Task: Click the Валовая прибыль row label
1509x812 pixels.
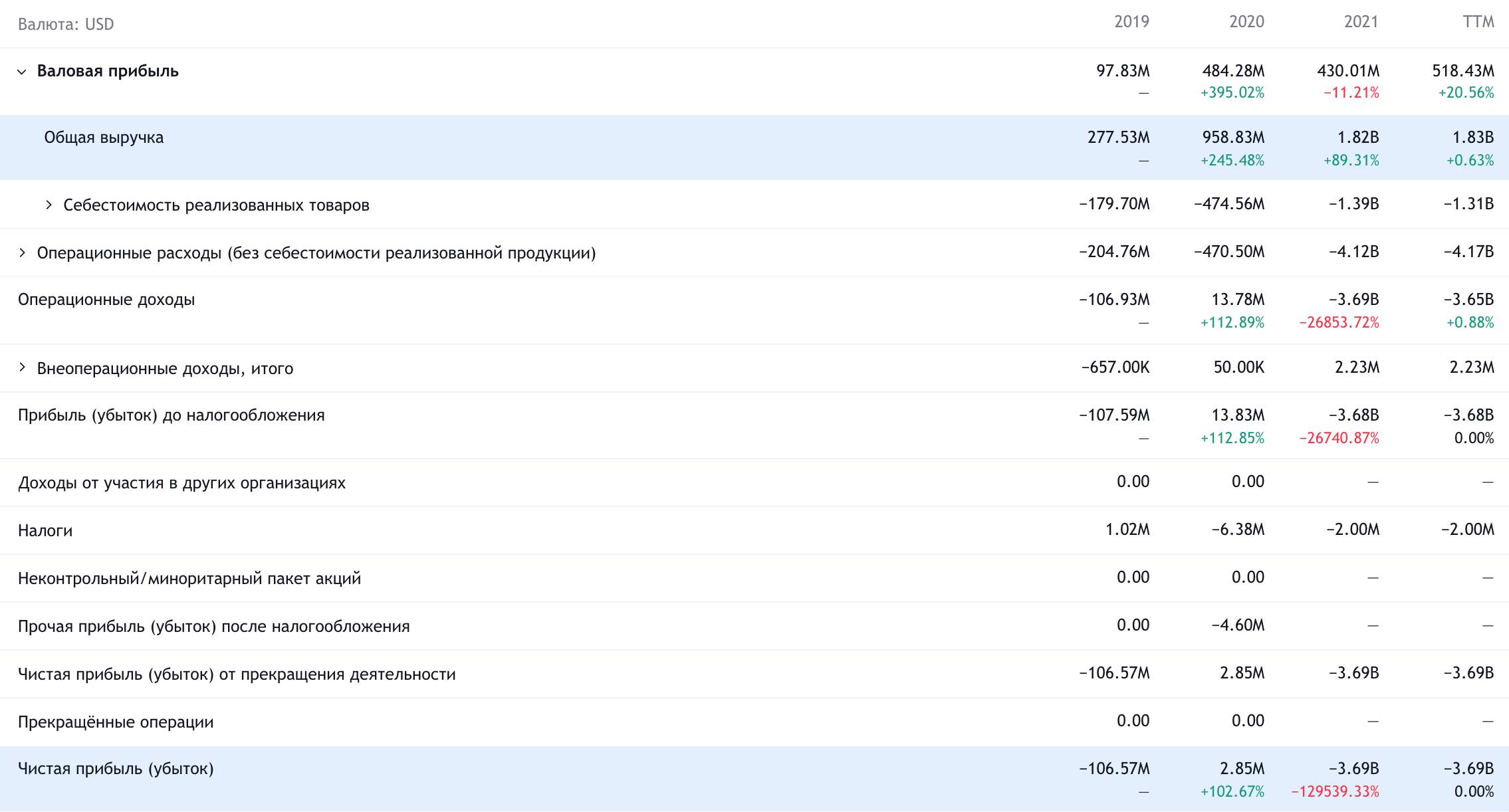Action: click(x=108, y=71)
